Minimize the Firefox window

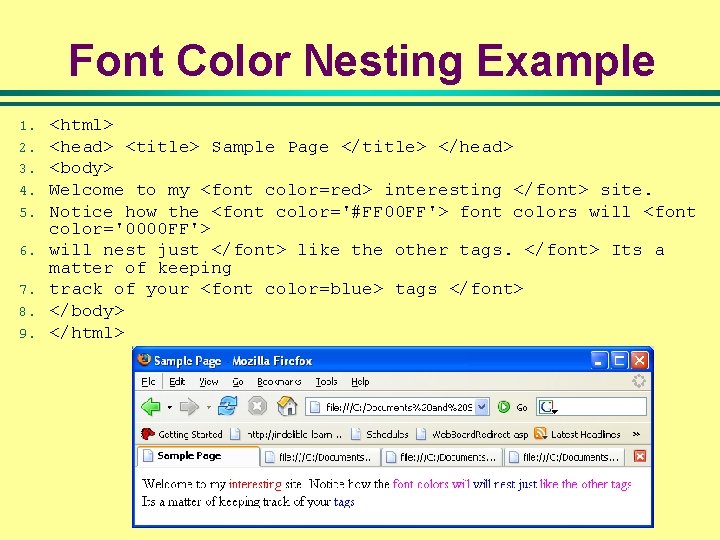coord(598,361)
